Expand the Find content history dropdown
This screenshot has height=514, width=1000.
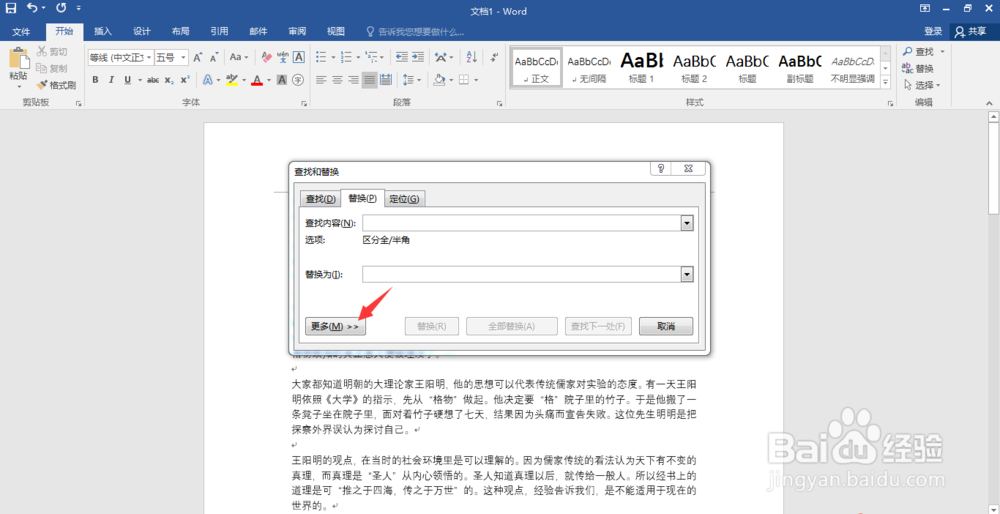687,223
